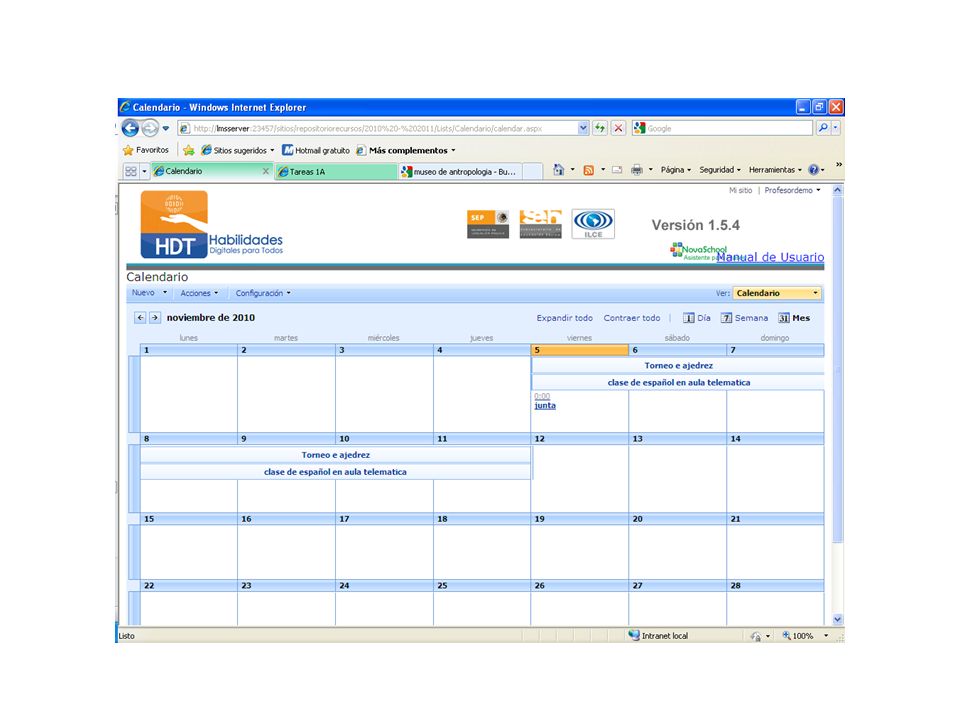960x720 pixels.
Task: Open the Sitios sugeridos favorites link
Action: pos(237,150)
